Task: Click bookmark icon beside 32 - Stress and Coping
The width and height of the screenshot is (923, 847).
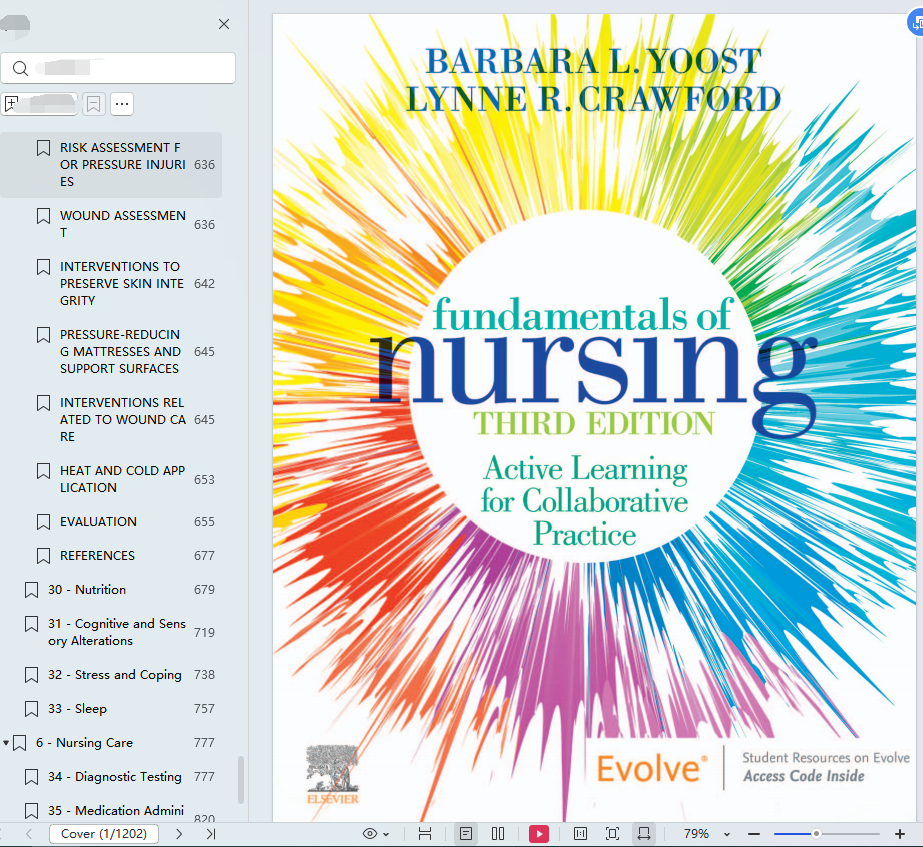Action: (x=31, y=675)
